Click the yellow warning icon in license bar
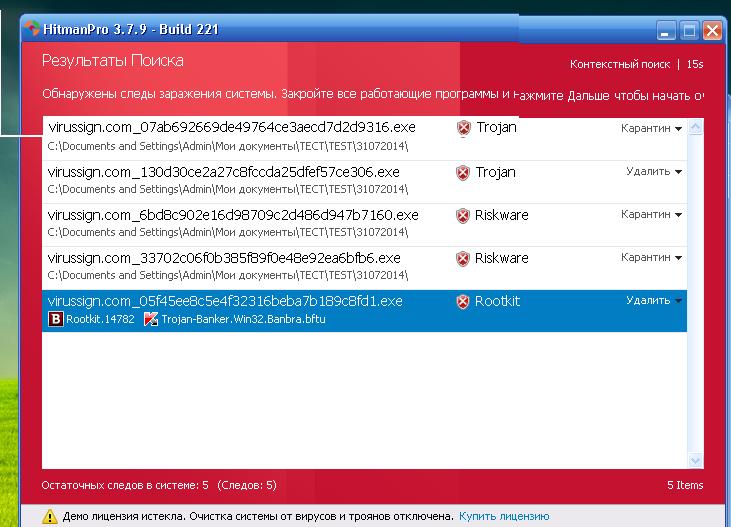This screenshot has width=731, height=527. click(x=50, y=517)
